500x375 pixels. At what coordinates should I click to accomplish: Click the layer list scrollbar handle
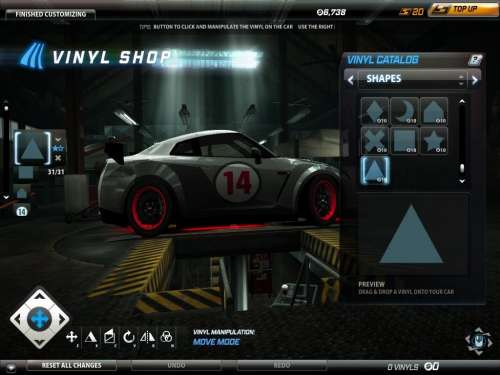point(6,108)
